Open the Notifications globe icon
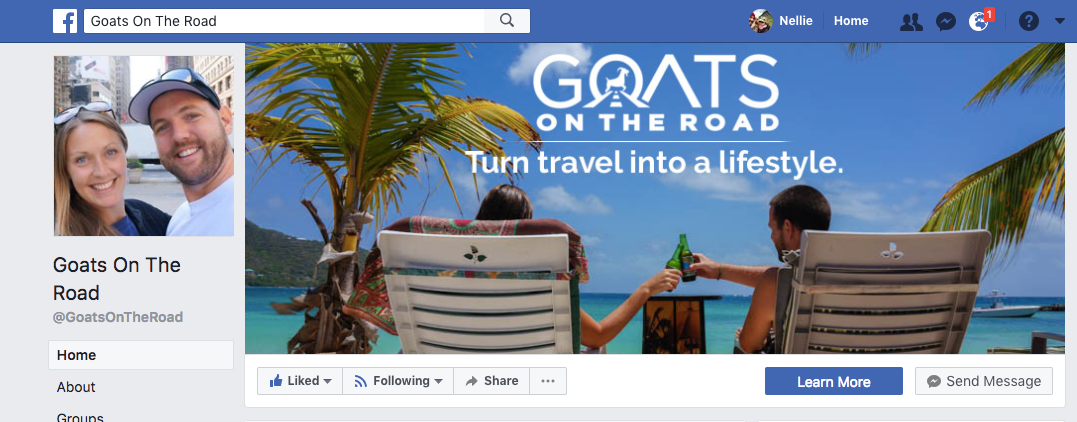Image resolution: width=1077 pixels, height=422 pixels. click(979, 21)
